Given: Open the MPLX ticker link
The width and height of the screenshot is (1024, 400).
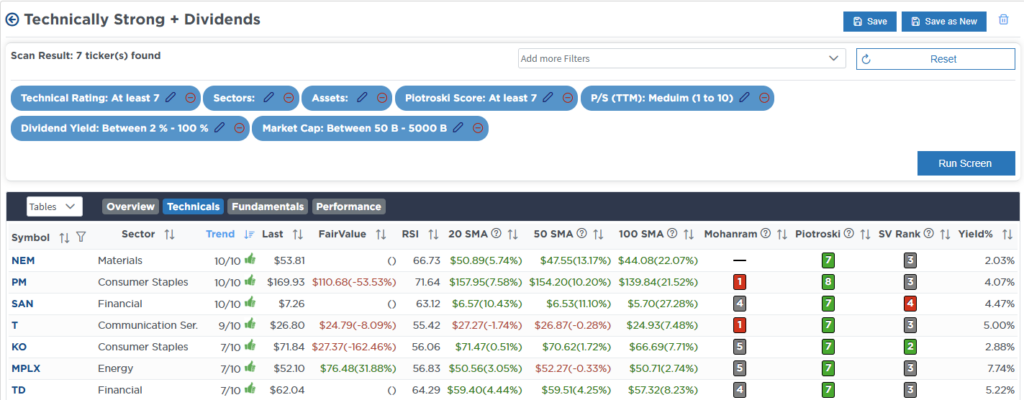Looking at the screenshot, I should [x=25, y=369].
